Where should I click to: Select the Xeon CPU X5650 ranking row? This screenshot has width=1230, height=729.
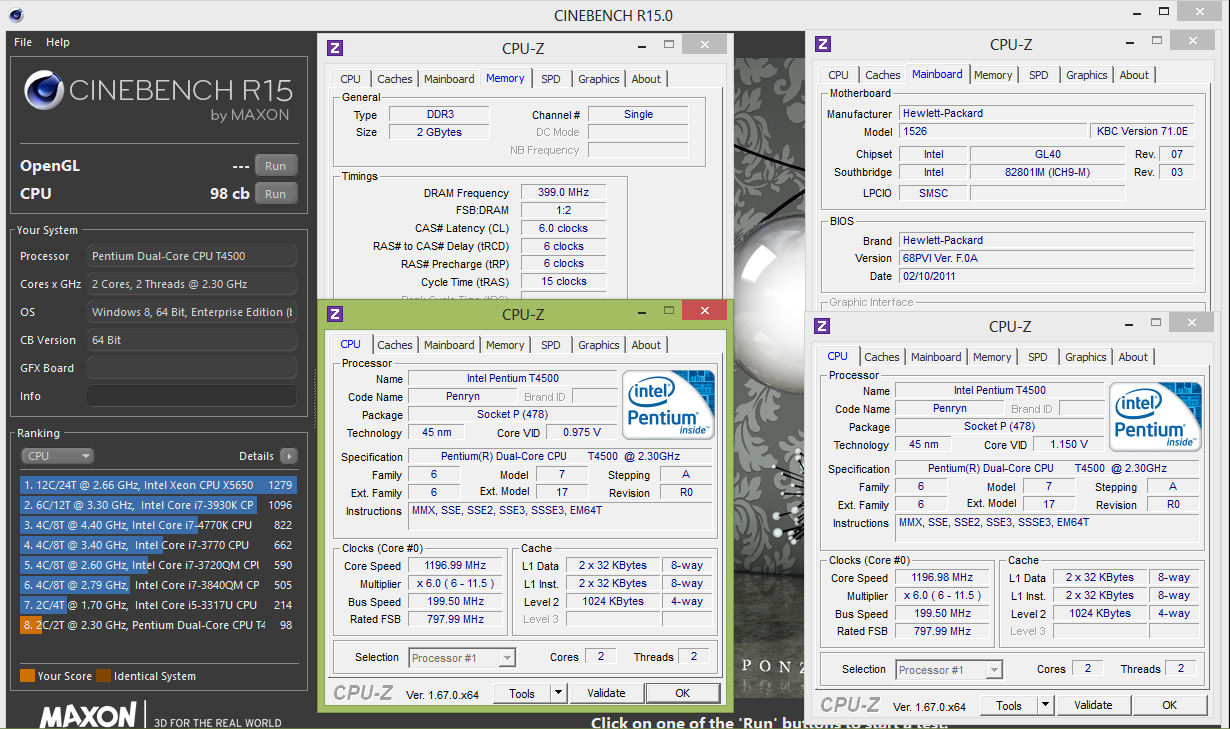(x=158, y=485)
